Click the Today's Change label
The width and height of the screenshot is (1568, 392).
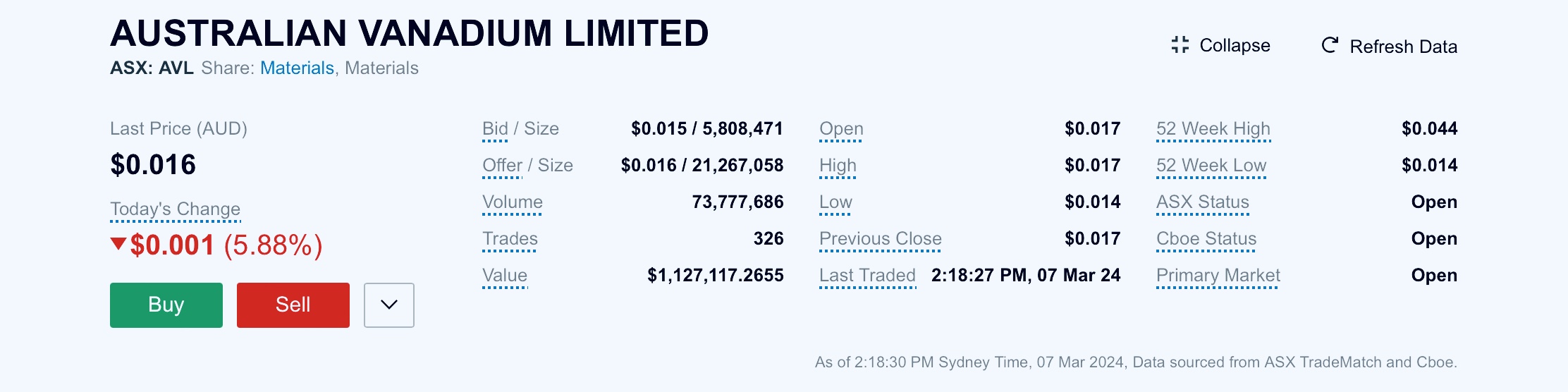(x=176, y=209)
